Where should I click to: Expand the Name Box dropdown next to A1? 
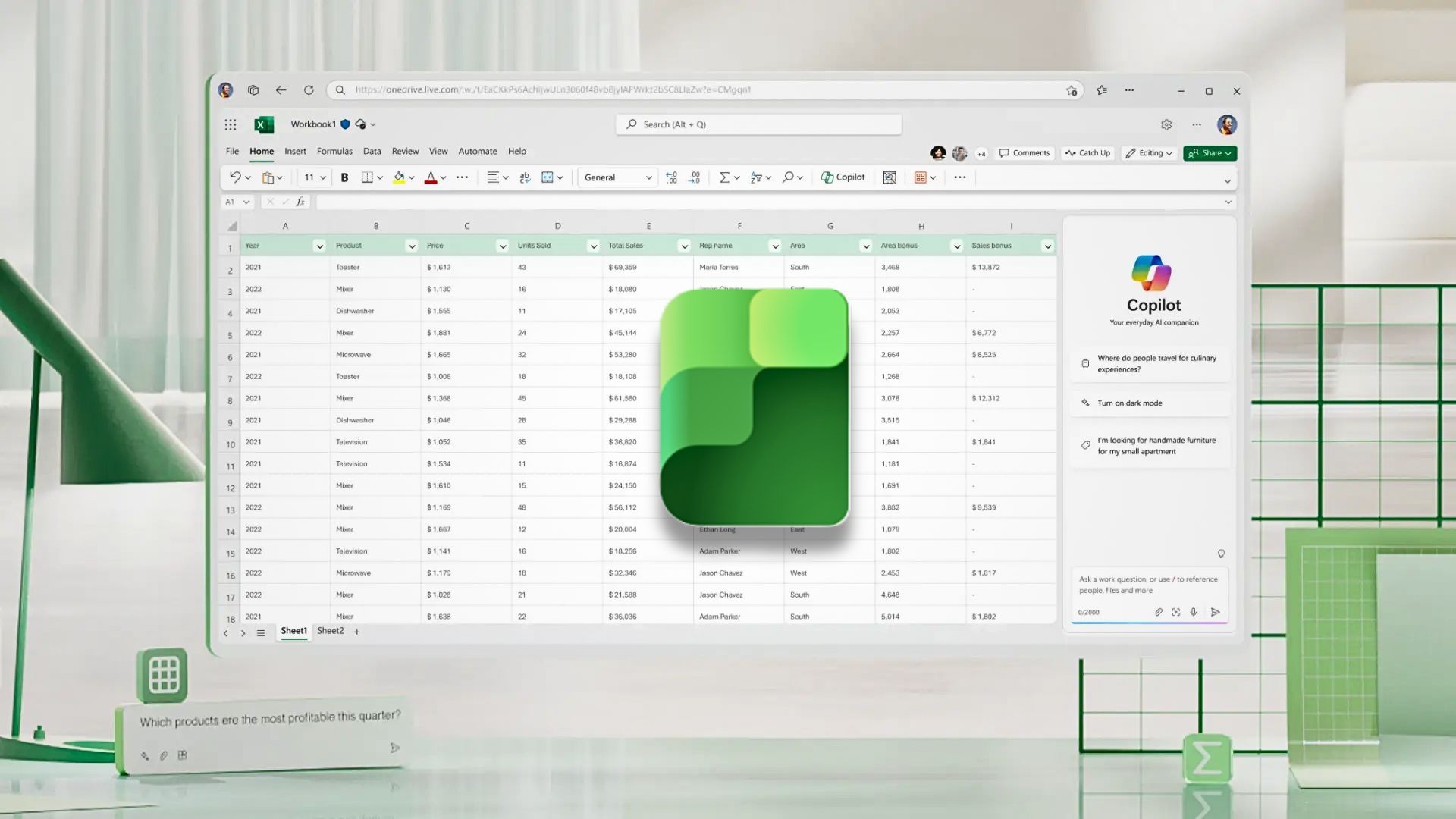(246, 202)
